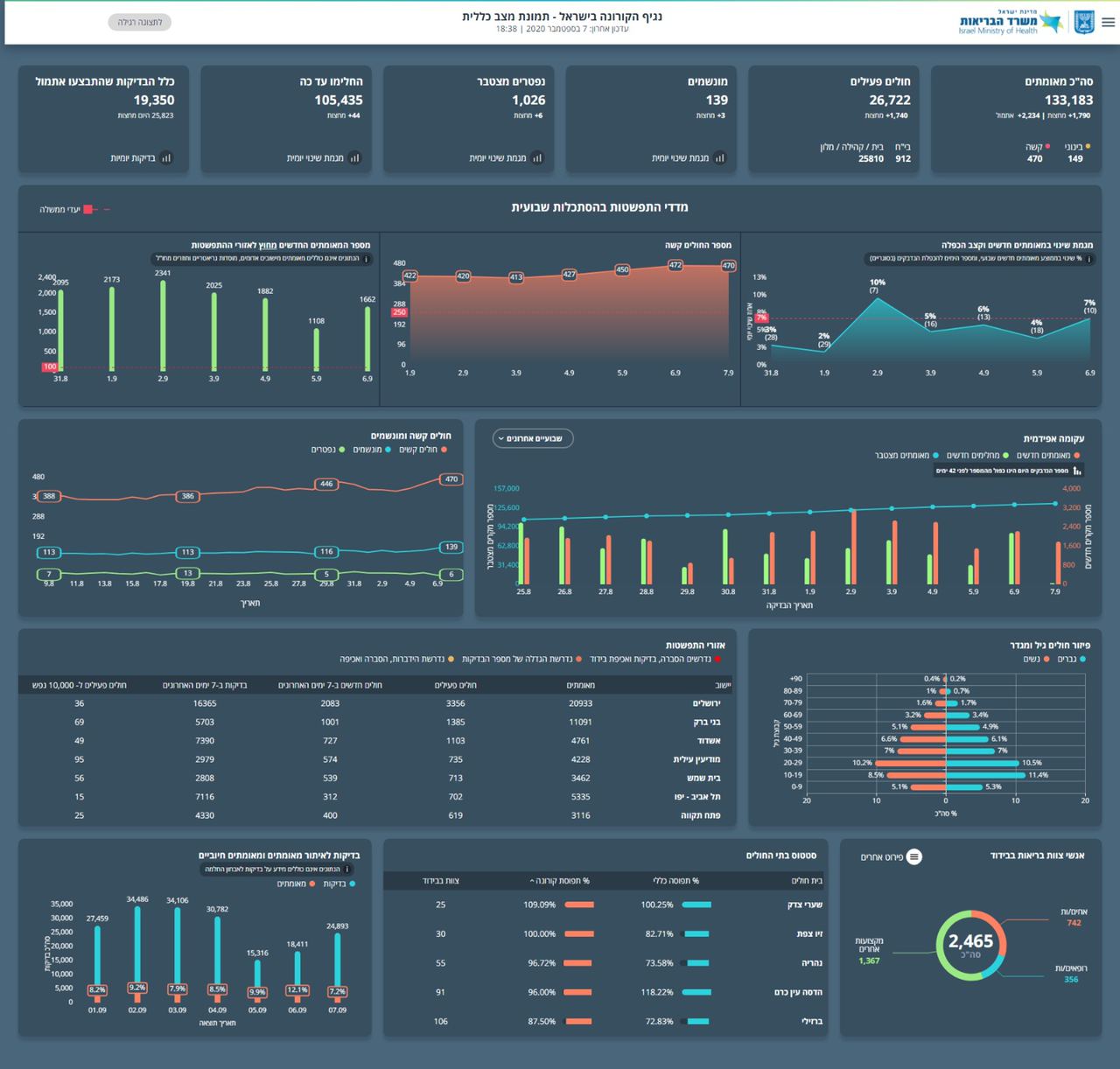Click daily tests chart icon in tests card
Image resolution: width=1120 pixels, height=1069 pixels.
[x=166, y=158]
